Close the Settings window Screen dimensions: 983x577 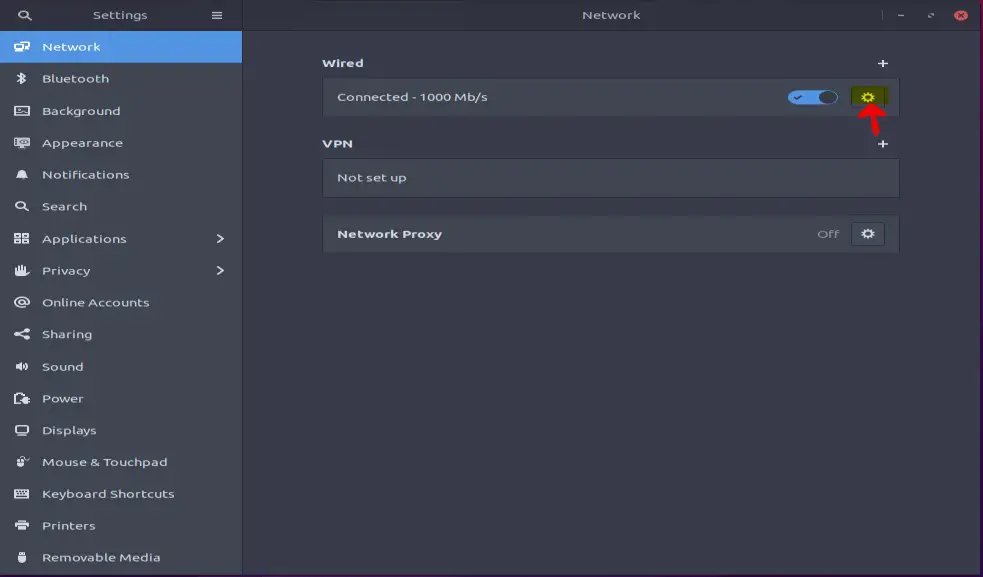[x=960, y=15]
